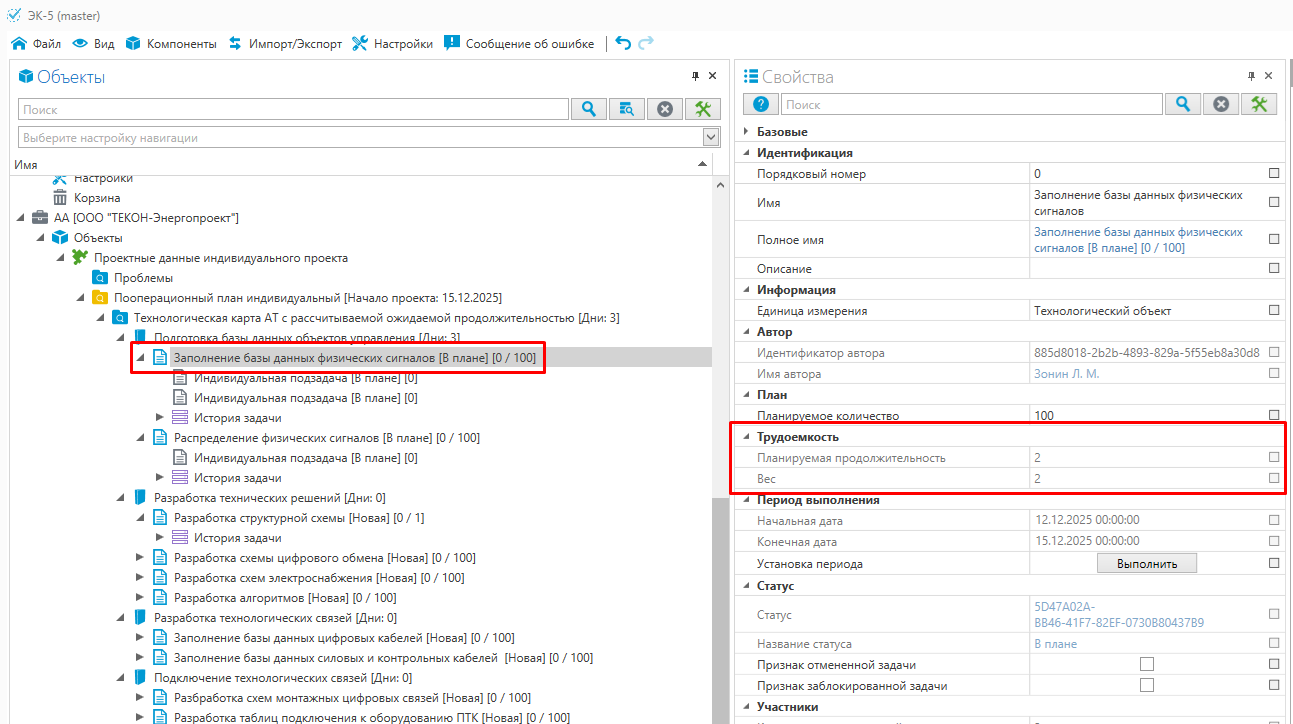The height and width of the screenshot is (724, 1293).
Task: Tick the checkbox beside Порядковый номер row
Action: click(1273, 173)
